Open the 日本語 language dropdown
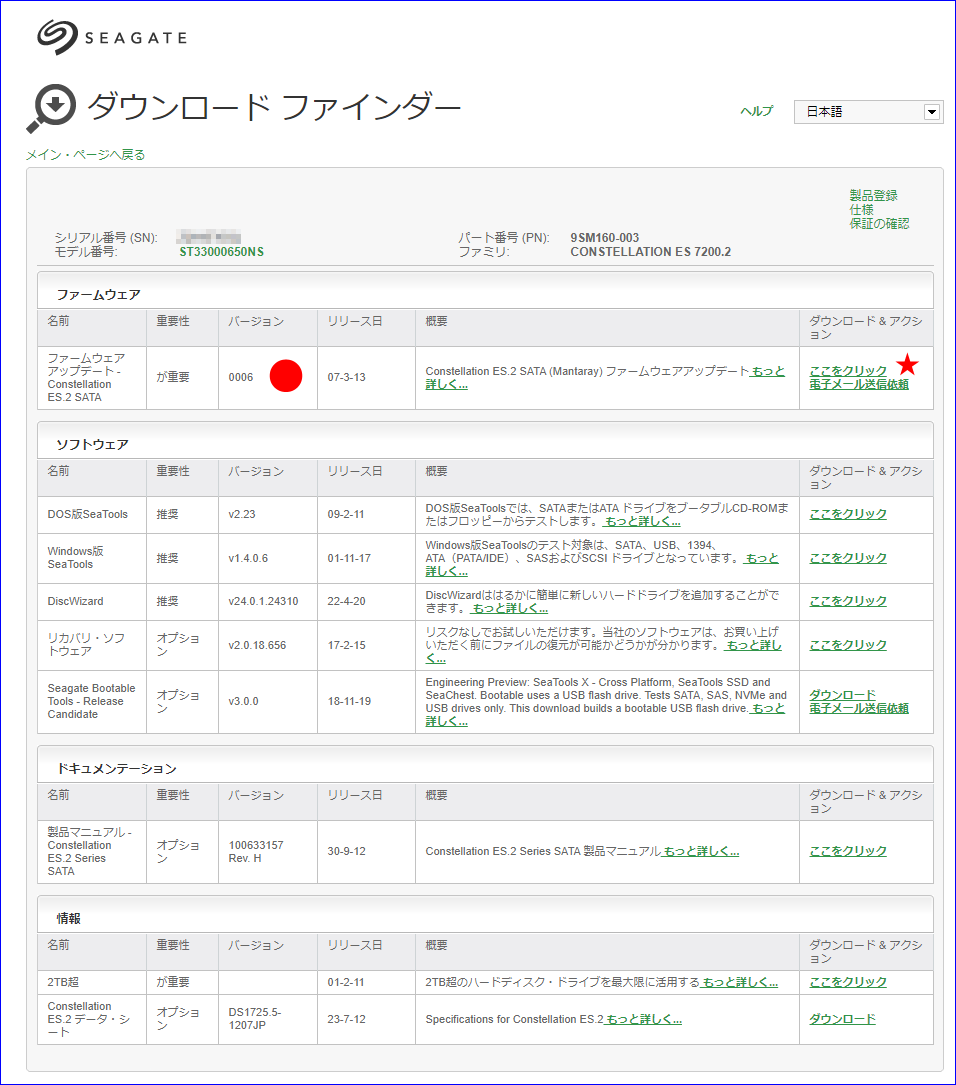This screenshot has width=956, height=1085. click(868, 111)
